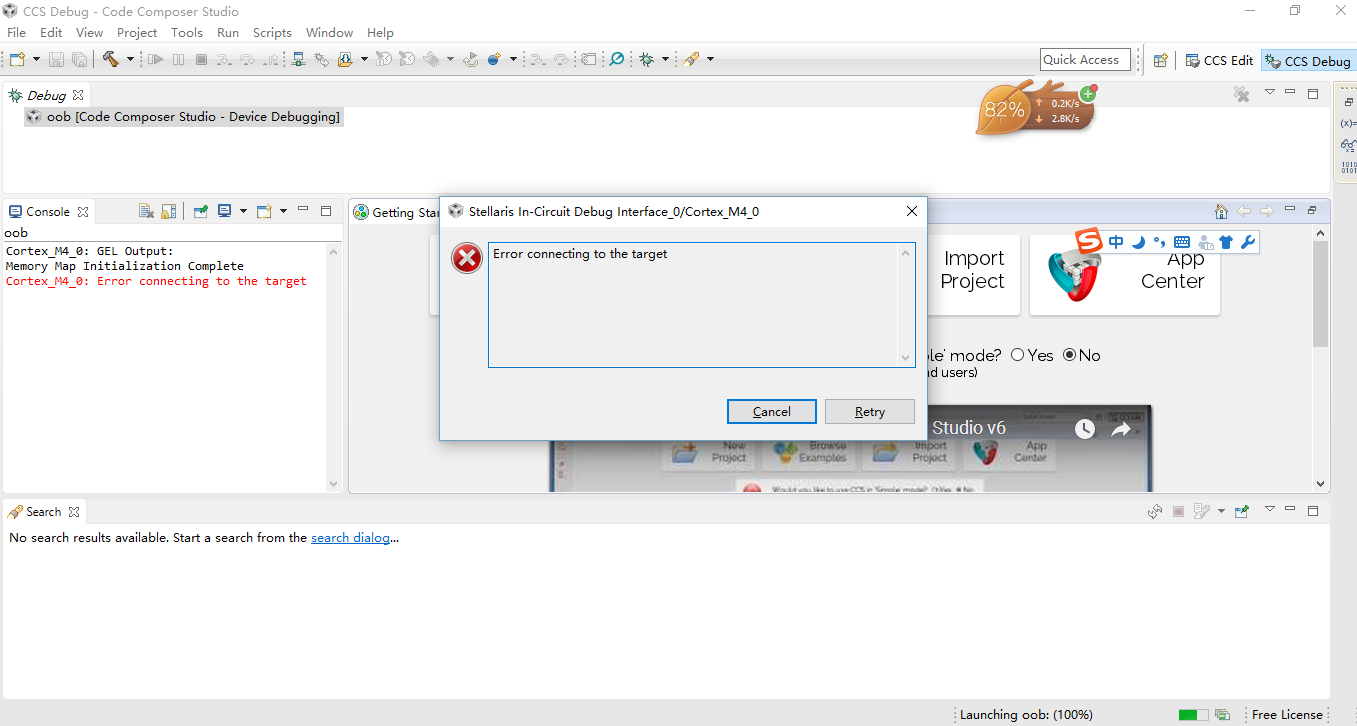Open the Search view menu triangle
The height and width of the screenshot is (726, 1357).
click(1270, 509)
